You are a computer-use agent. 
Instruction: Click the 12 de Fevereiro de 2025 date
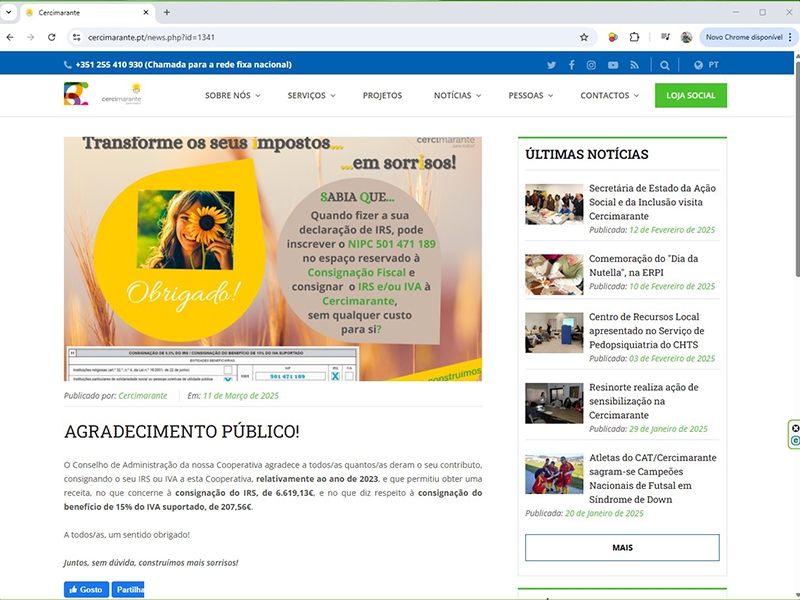672,230
